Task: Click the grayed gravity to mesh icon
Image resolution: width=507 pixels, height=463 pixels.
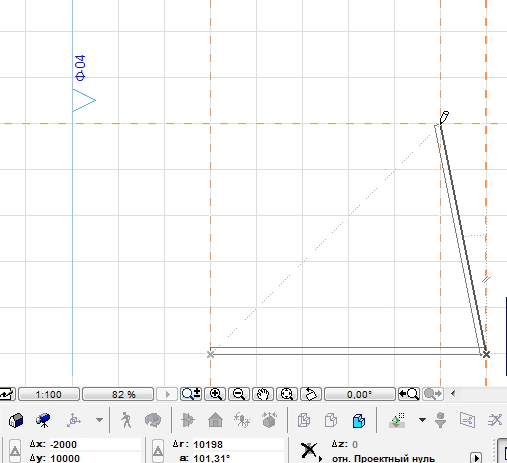Action: click(x=441, y=420)
